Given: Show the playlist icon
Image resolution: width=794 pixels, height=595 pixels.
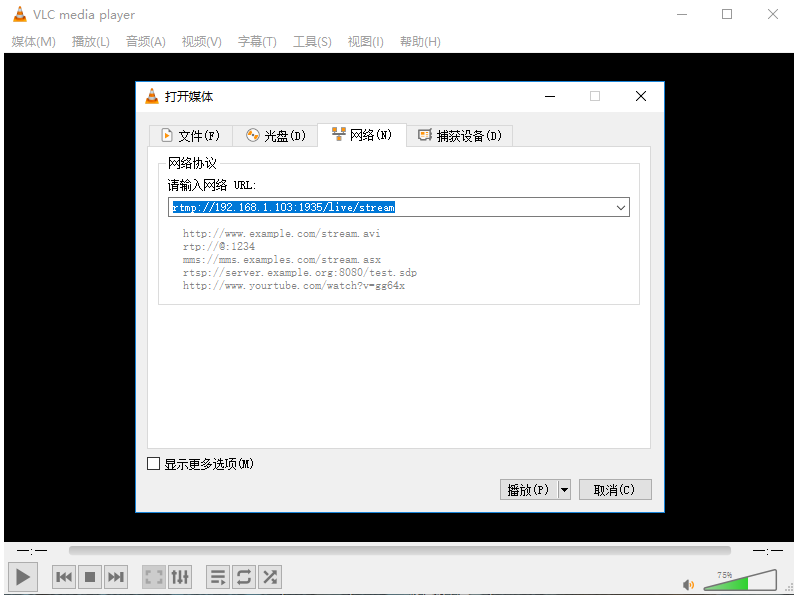Looking at the screenshot, I should pos(218,577).
